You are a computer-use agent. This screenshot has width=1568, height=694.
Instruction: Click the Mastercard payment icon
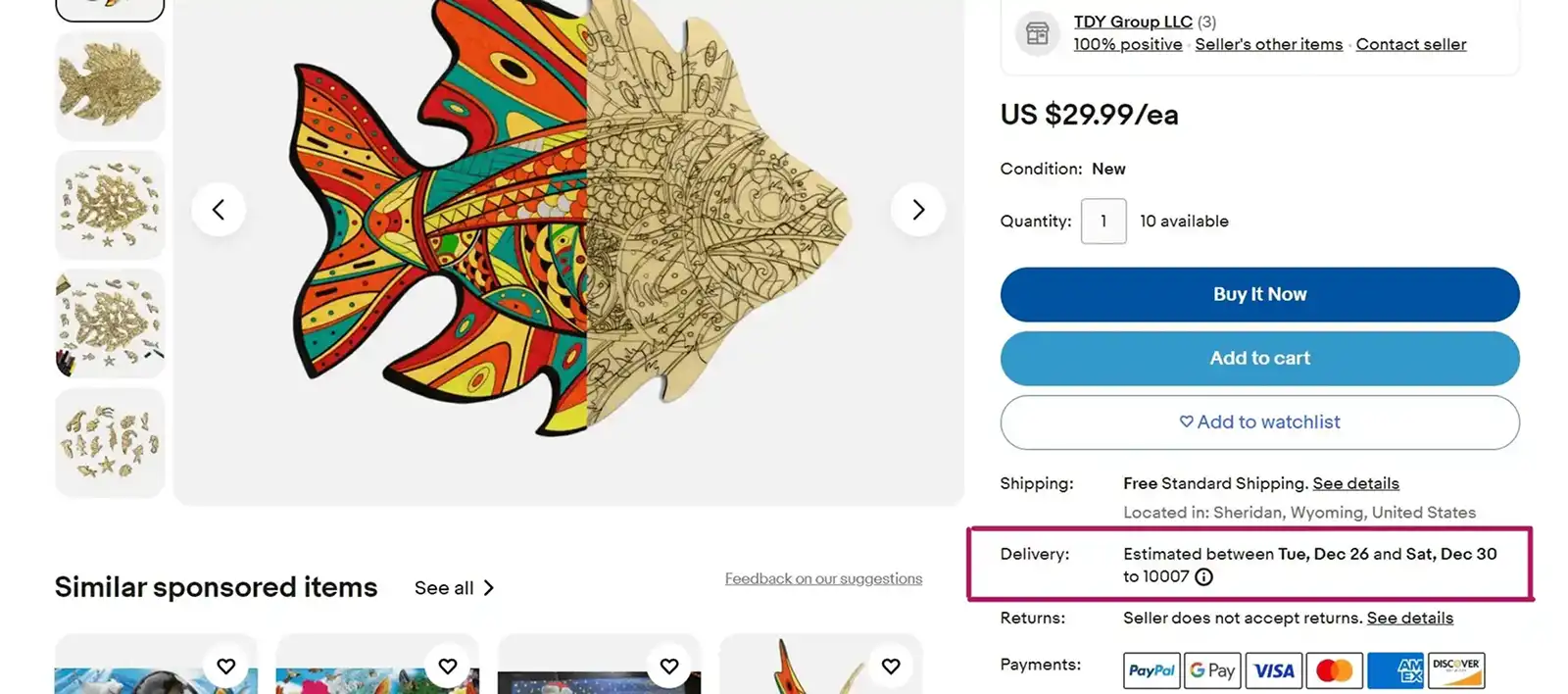pos(1334,670)
